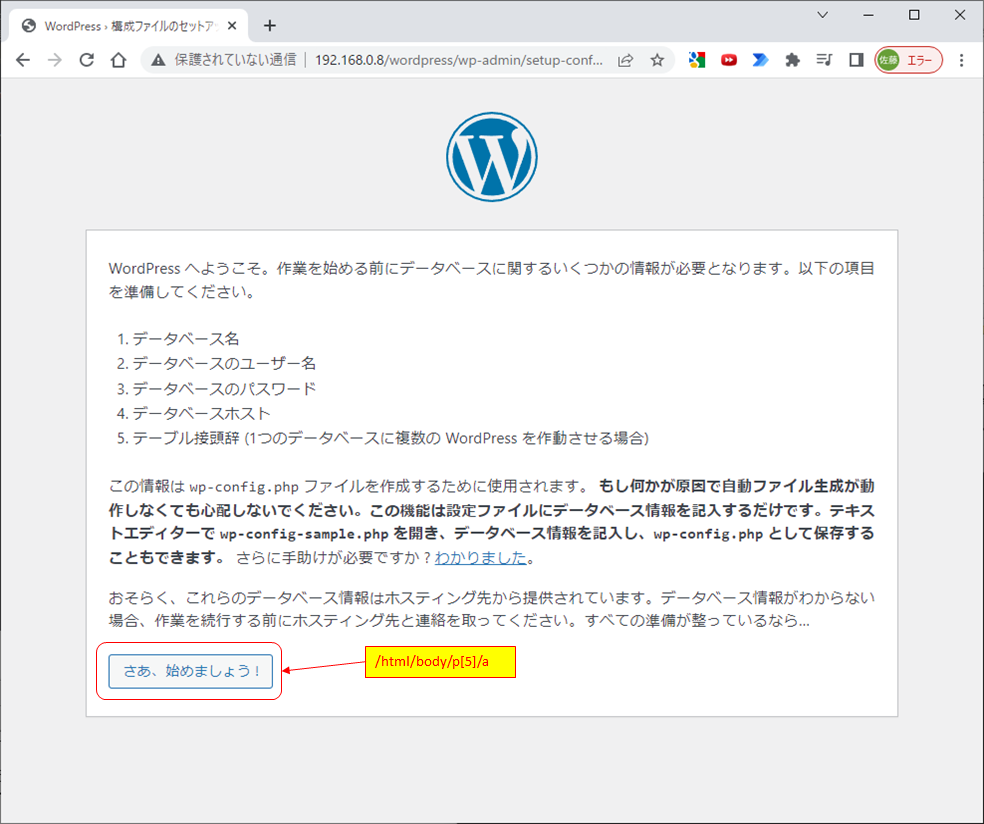
Task: Share this page via the share icon
Action: 626,60
